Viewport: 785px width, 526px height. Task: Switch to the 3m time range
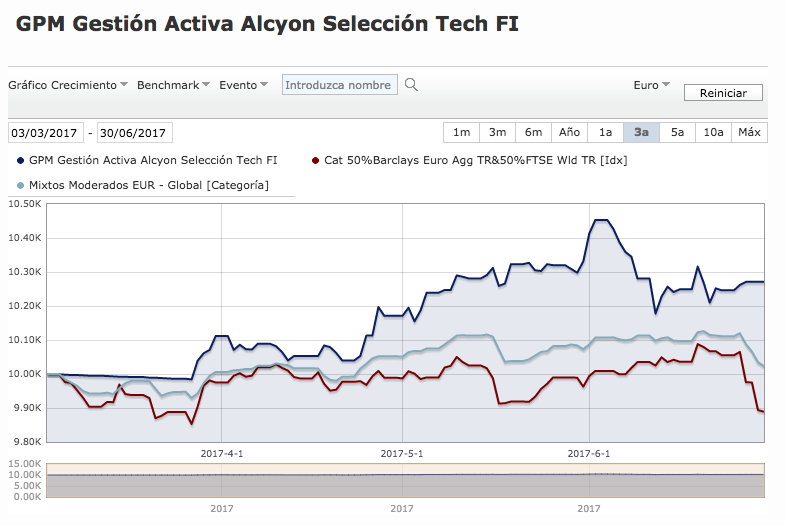[498, 133]
